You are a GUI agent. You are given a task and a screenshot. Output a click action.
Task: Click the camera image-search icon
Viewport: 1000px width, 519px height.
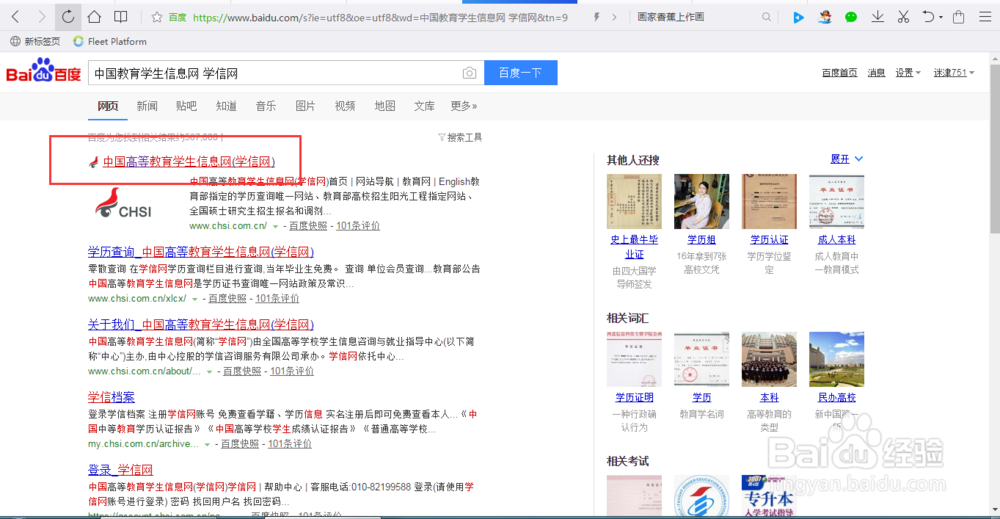coord(469,73)
